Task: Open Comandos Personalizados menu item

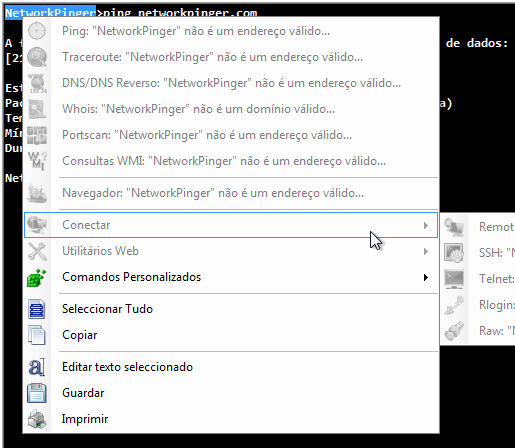Action: click(x=231, y=277)
